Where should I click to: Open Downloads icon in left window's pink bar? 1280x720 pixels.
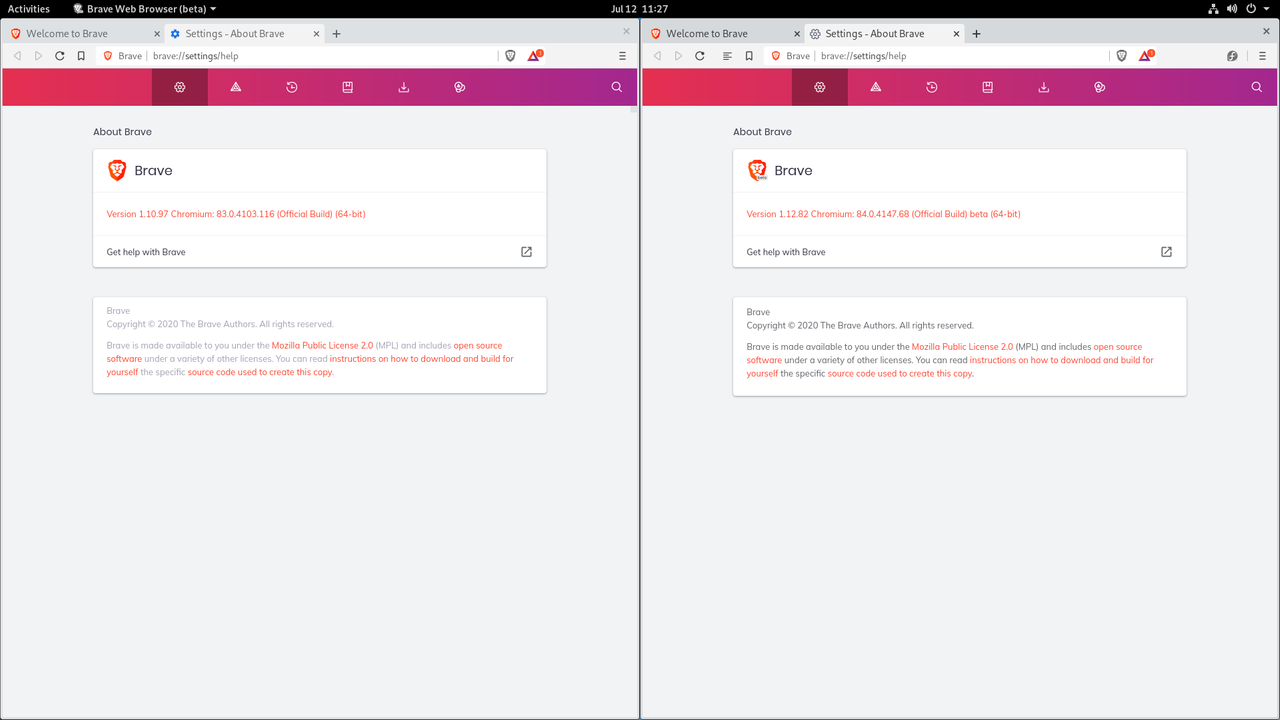coord(404,87)
